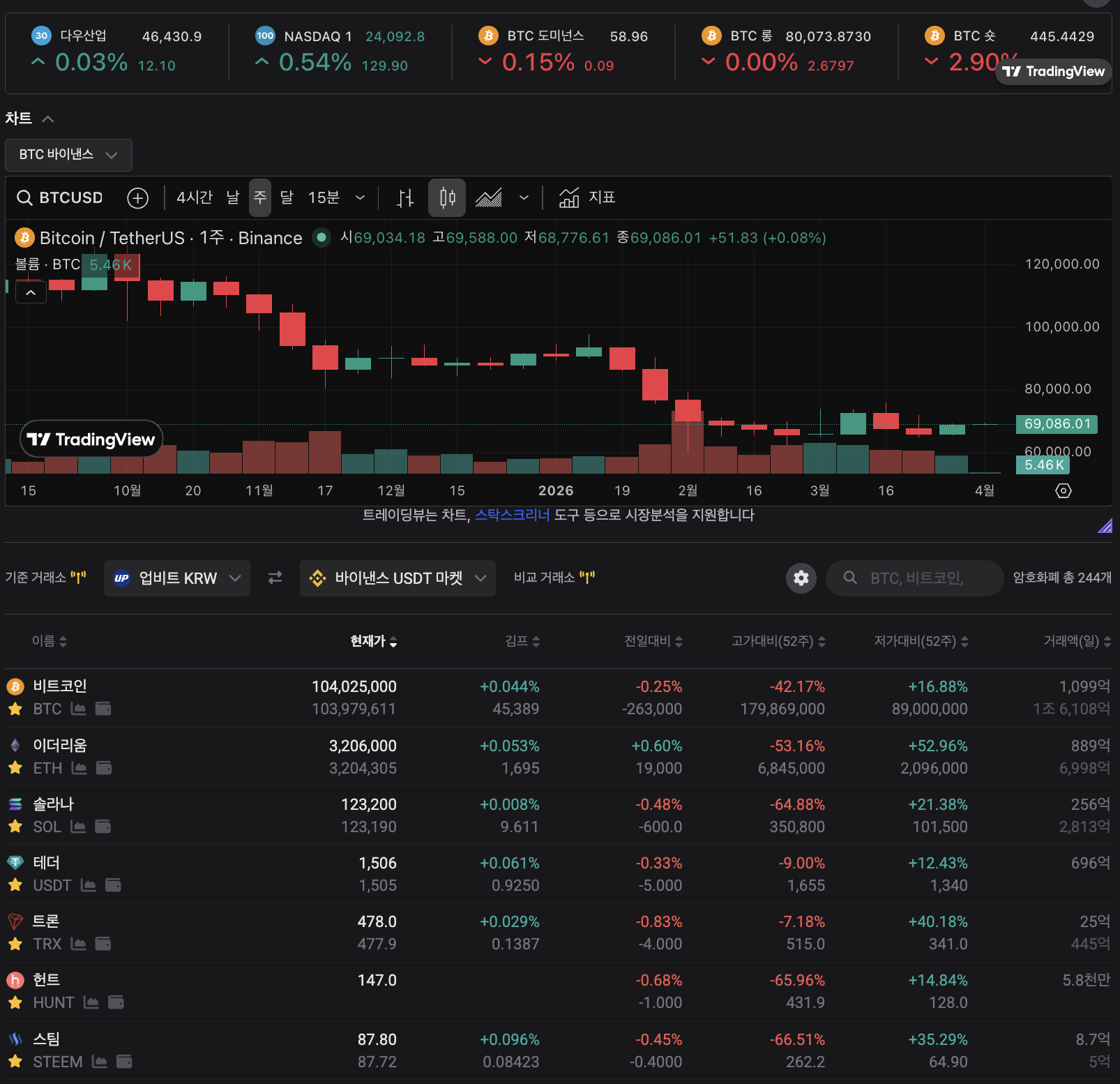Sort the table by 현재가
This screenshot has width=1120, height=1084.
click(x=374, y=641)
